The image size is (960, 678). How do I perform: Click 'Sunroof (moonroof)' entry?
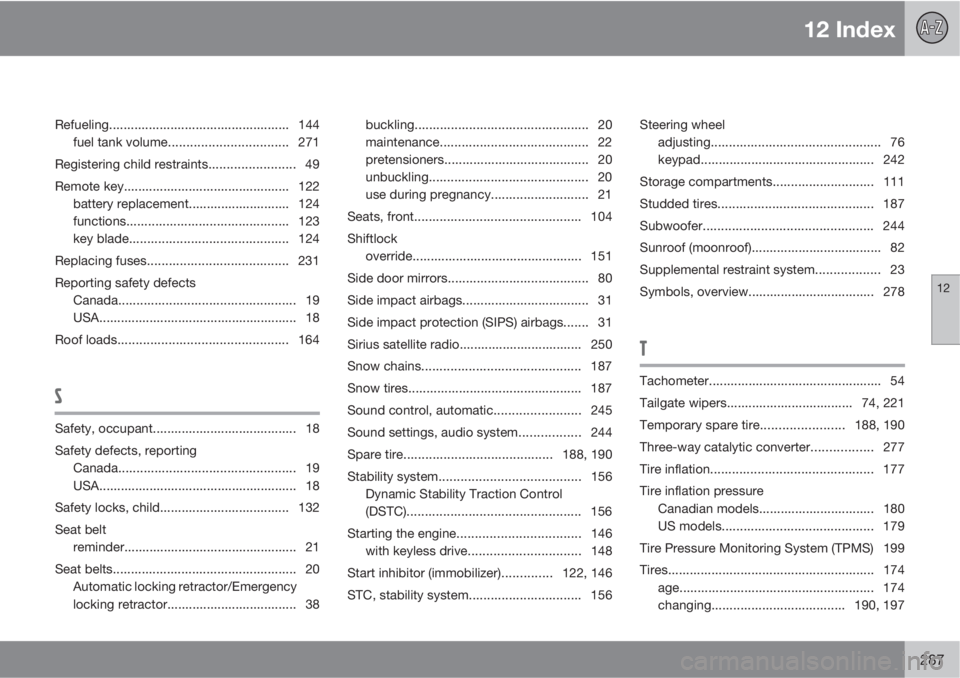tap(772, 248)
